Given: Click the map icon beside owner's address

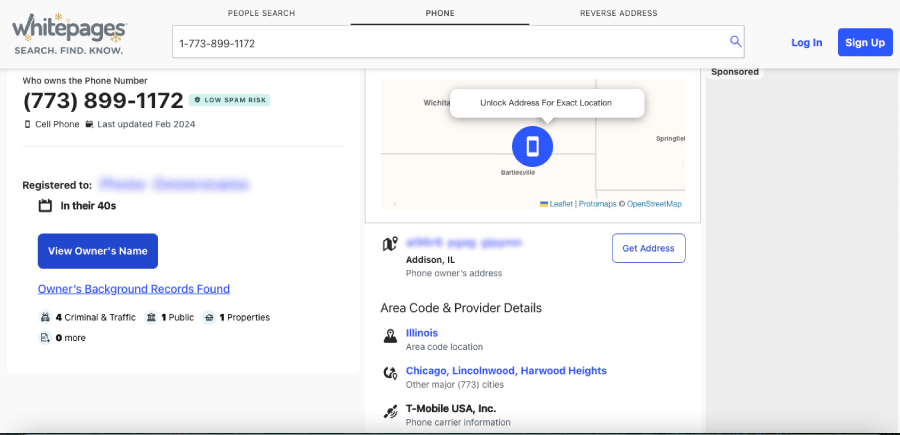Looking at the screenshot, I should point(390,244).
